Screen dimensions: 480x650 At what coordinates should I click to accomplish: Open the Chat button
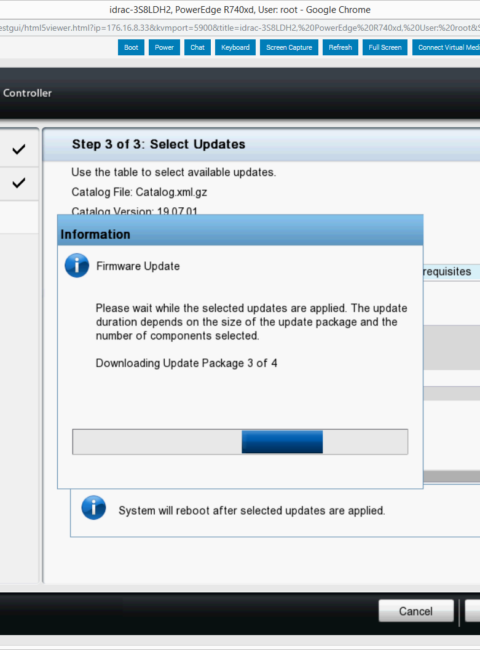197,47
